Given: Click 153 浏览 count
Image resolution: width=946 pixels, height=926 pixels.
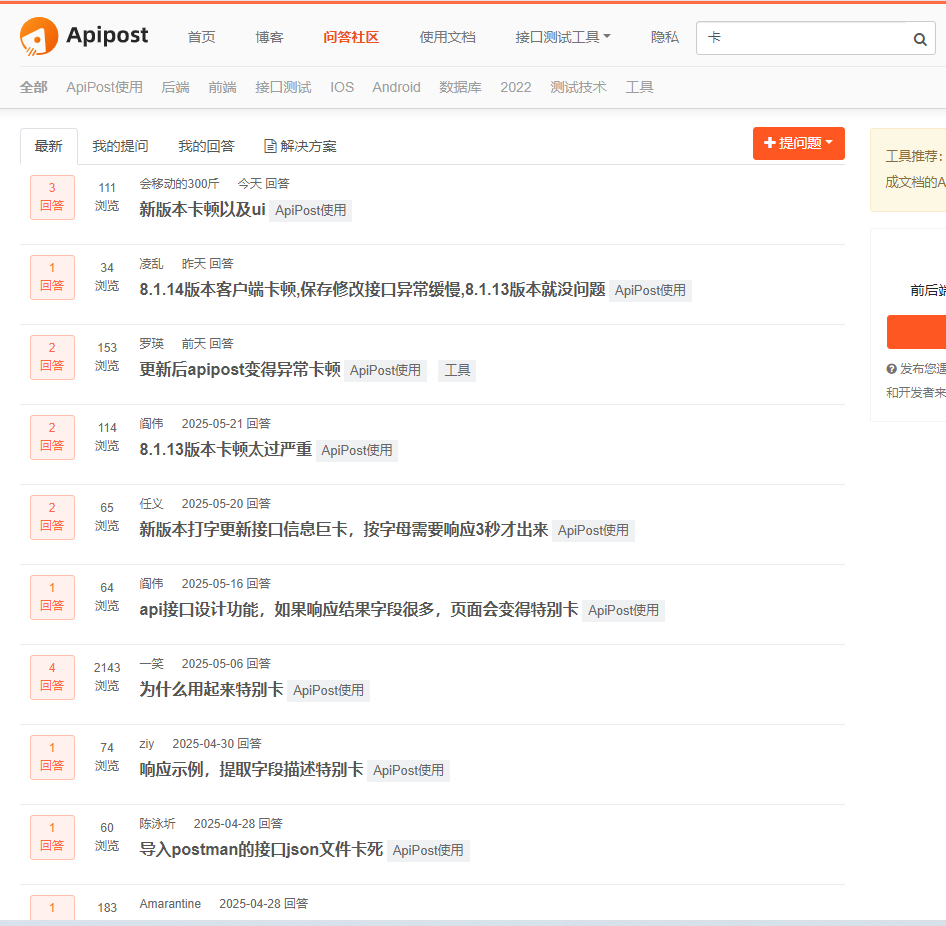Looking at the screenshot, I should point(107,357).
